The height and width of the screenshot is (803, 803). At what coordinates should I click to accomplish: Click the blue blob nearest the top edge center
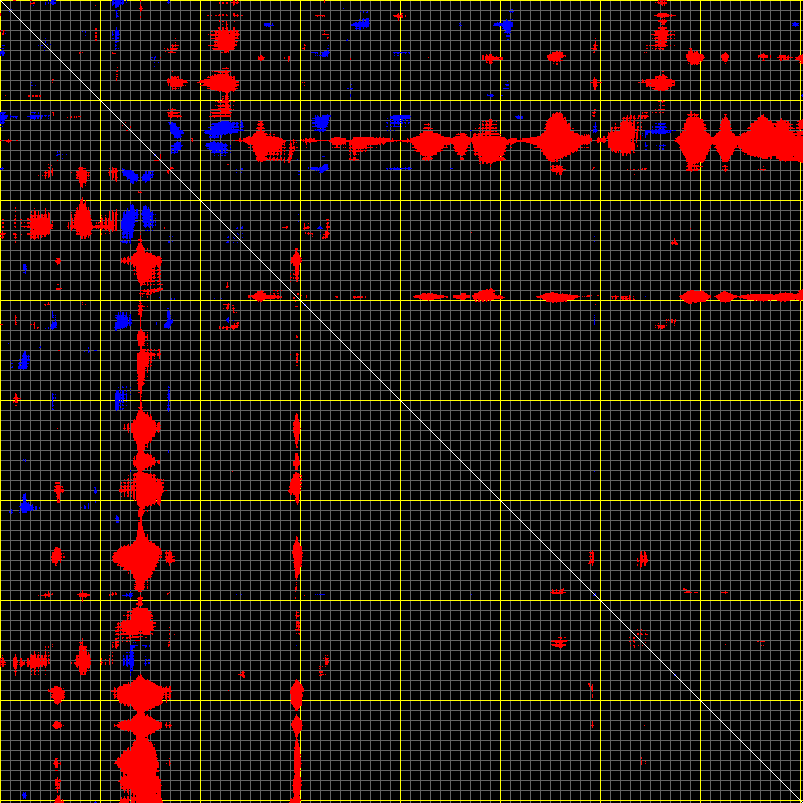(x=362, y=22)
